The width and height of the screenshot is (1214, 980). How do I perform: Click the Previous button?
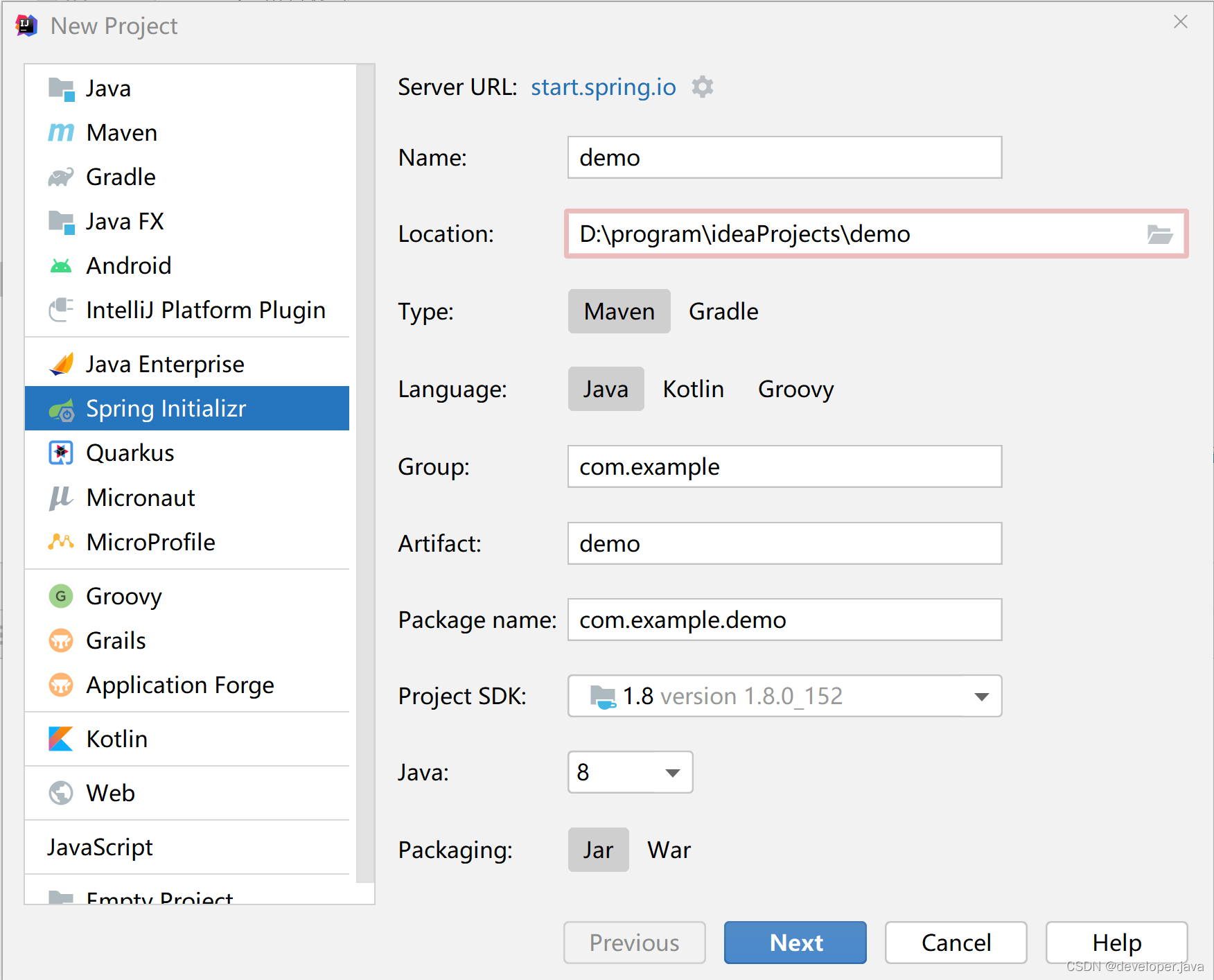click(635, 943)
